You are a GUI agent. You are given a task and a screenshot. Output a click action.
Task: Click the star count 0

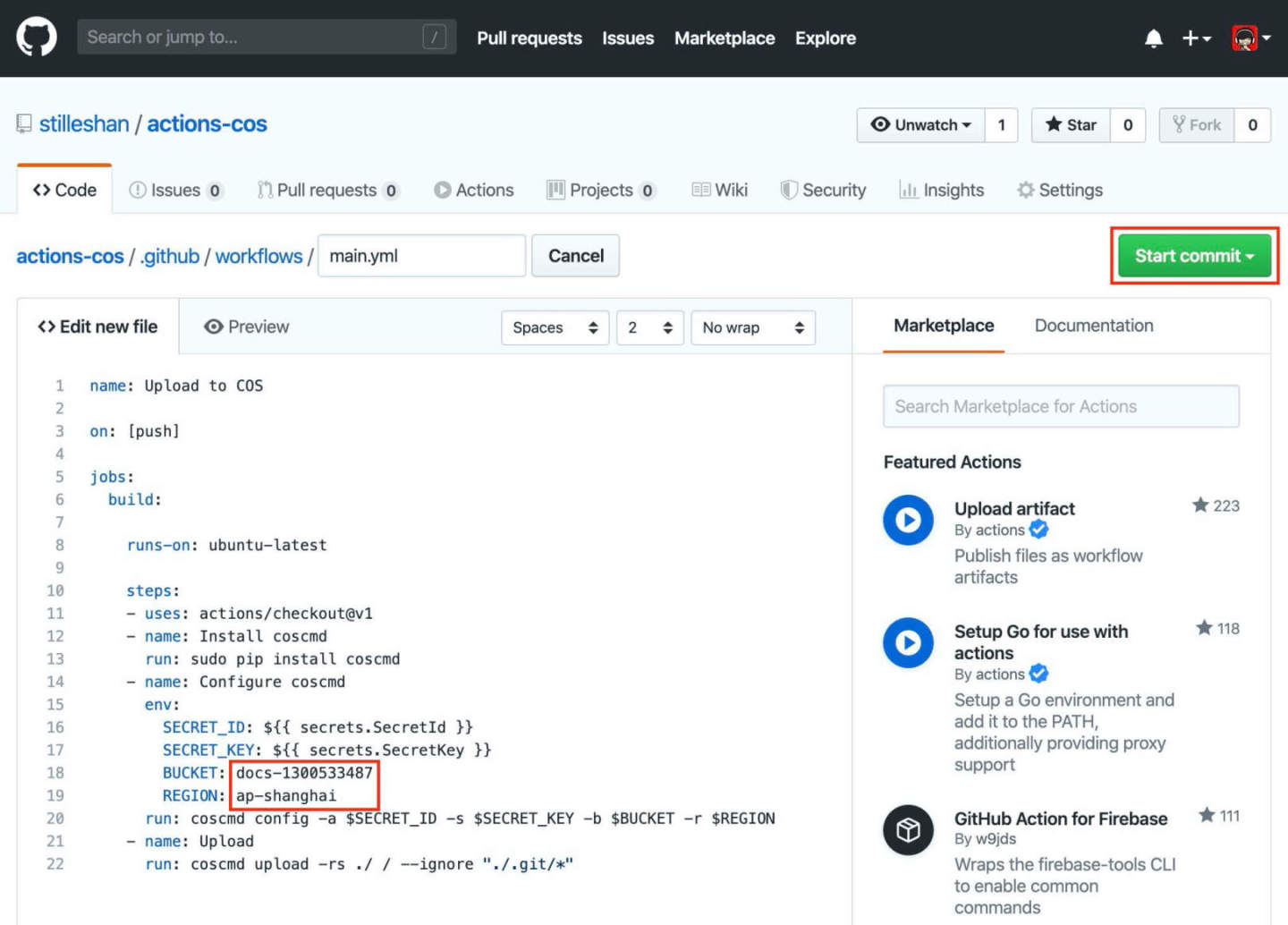[1128, 125]
